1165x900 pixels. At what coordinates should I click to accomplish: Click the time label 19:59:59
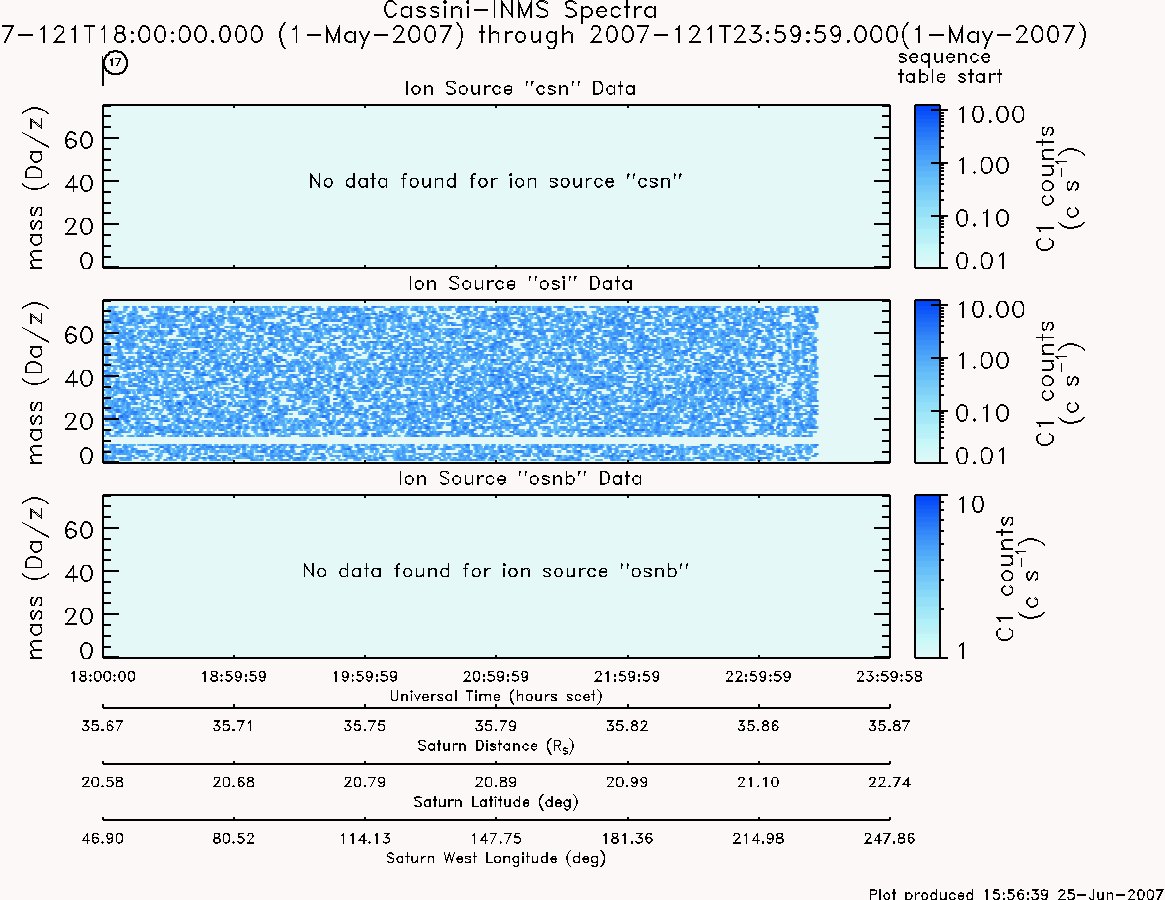click(x=365, y=676)
